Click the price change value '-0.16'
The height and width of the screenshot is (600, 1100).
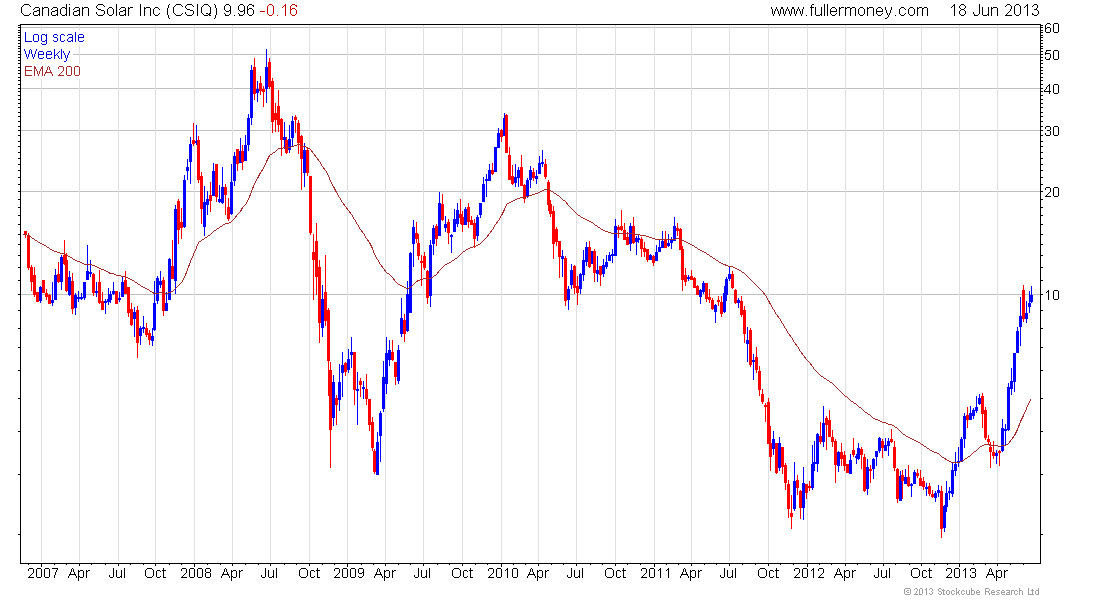[279, 11]
